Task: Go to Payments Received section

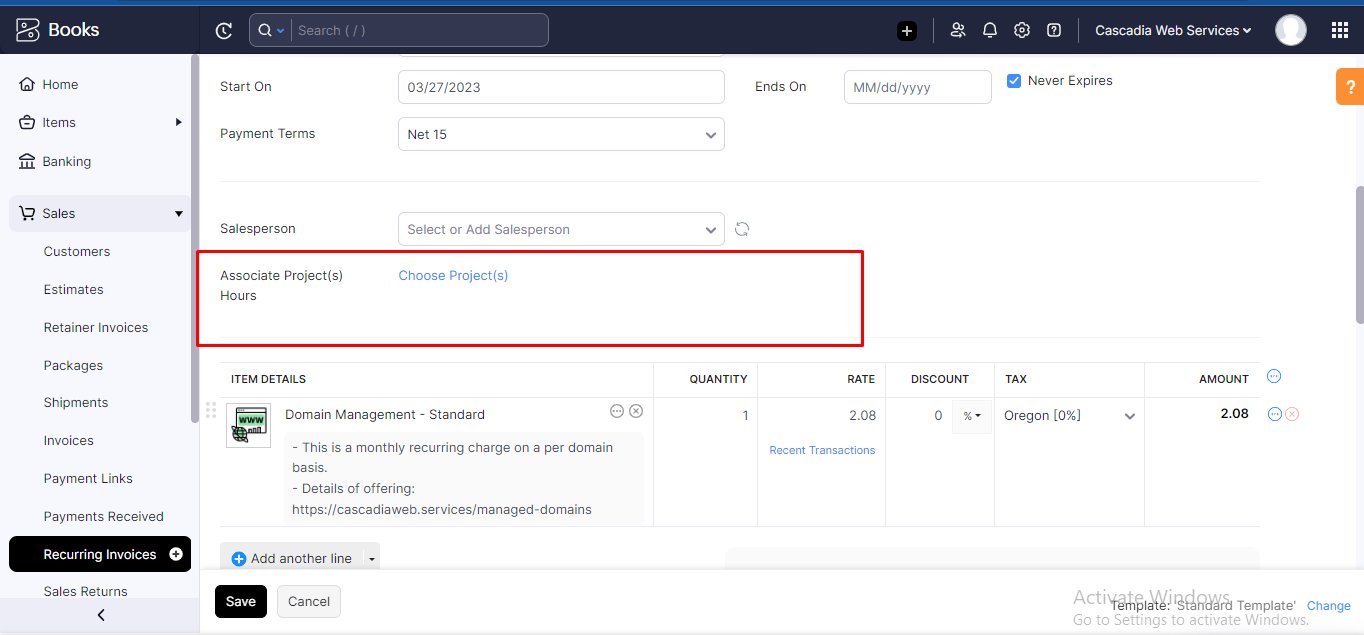Action: [x=103, y=517]
